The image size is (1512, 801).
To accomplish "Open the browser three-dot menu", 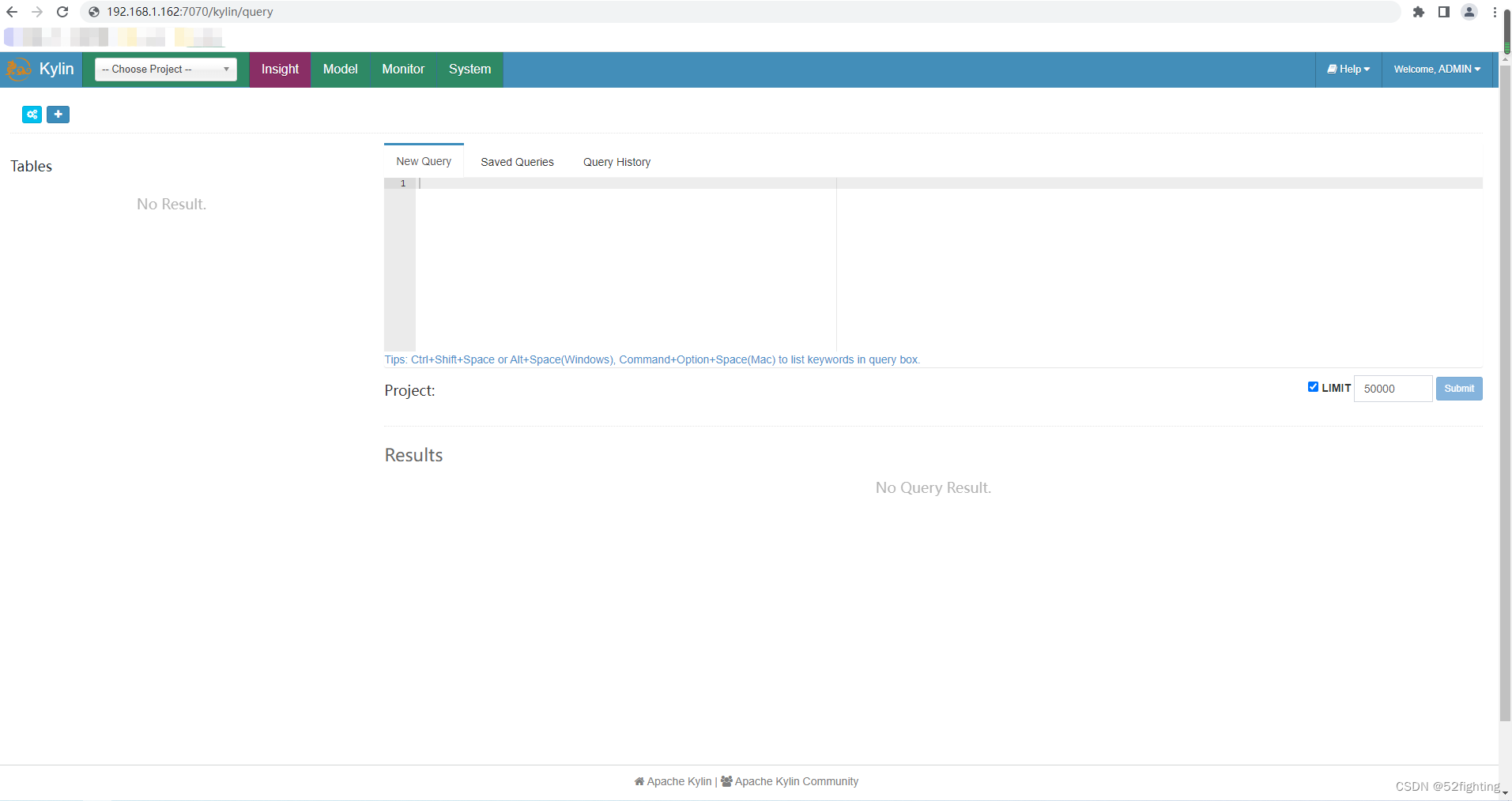I will coord(1495,12).
